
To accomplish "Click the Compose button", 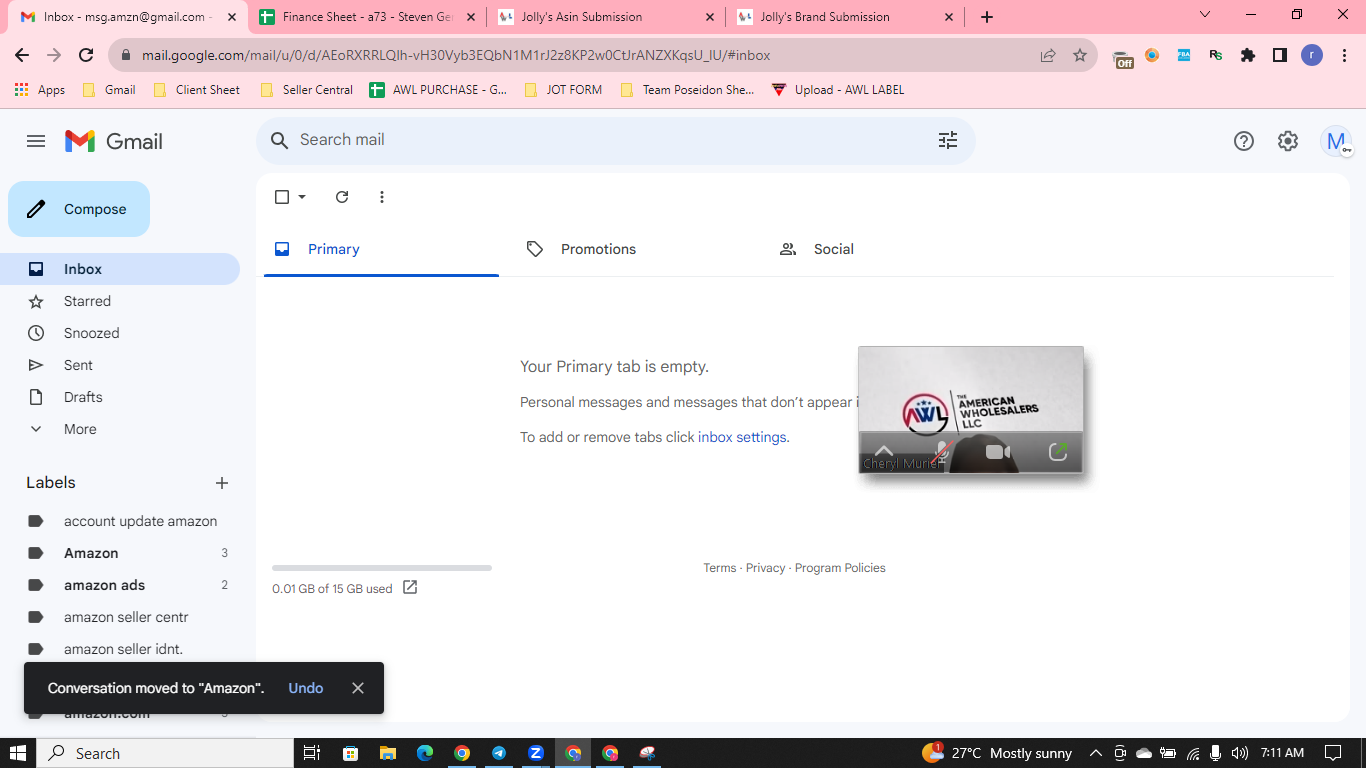I will click(x=79, y=209).
